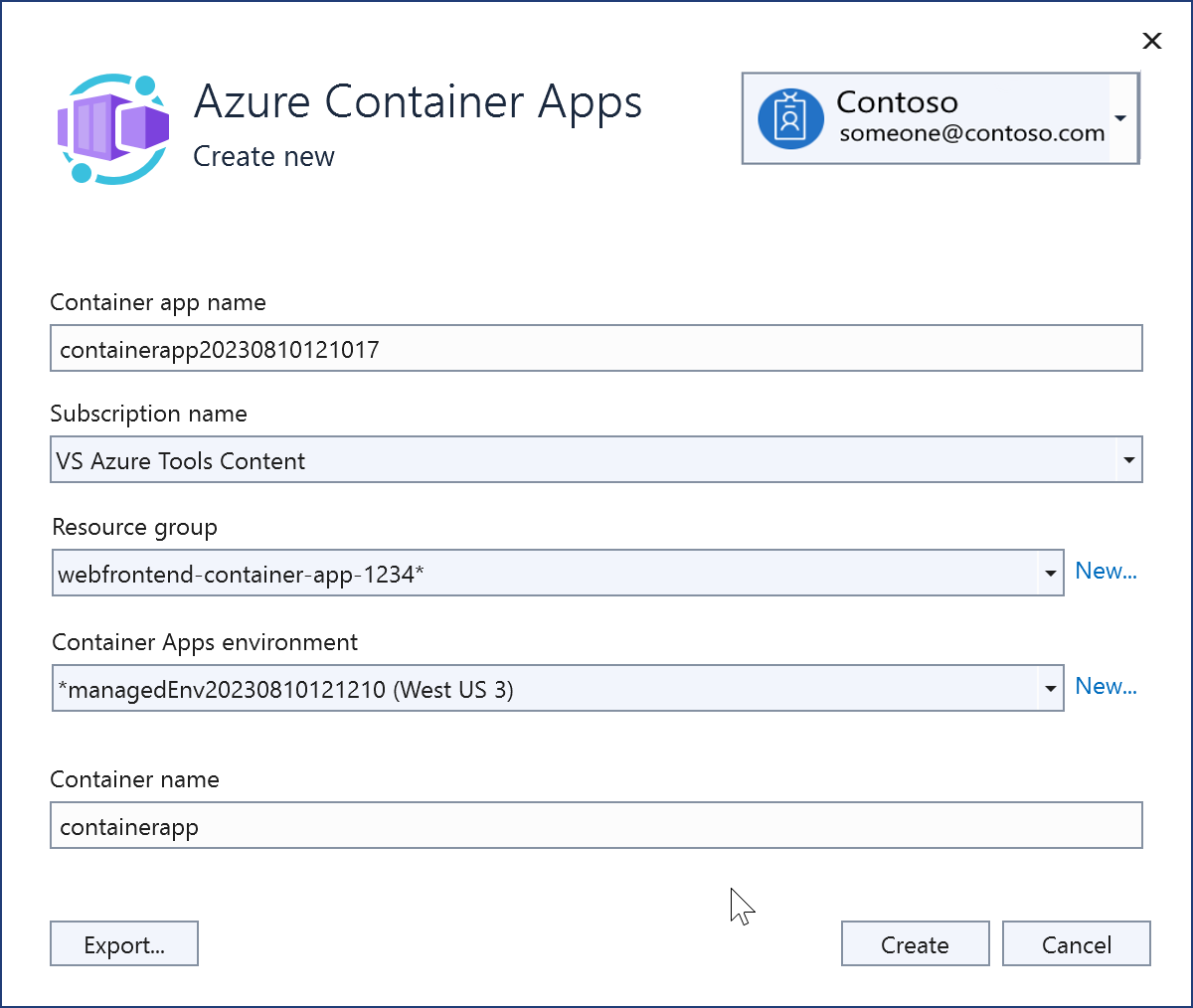Dismiss the dialog with Cancel
This screenshot has height=1008, width=1193.
point(1076,943)
